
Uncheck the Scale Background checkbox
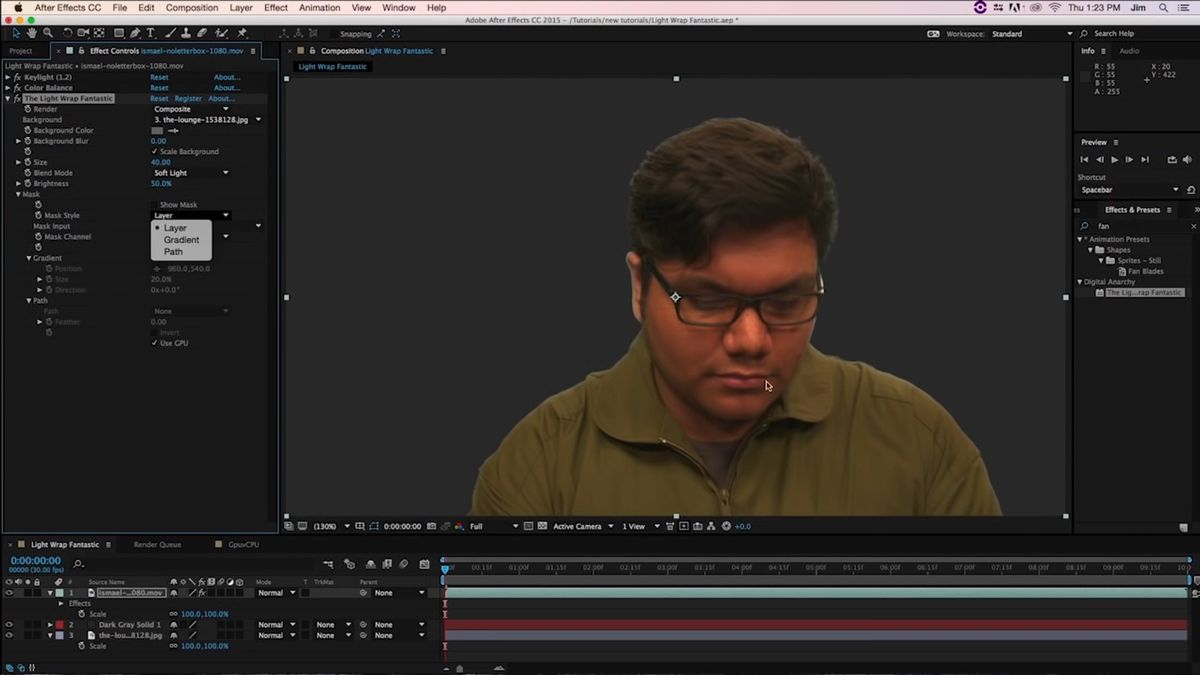point(154,152)
